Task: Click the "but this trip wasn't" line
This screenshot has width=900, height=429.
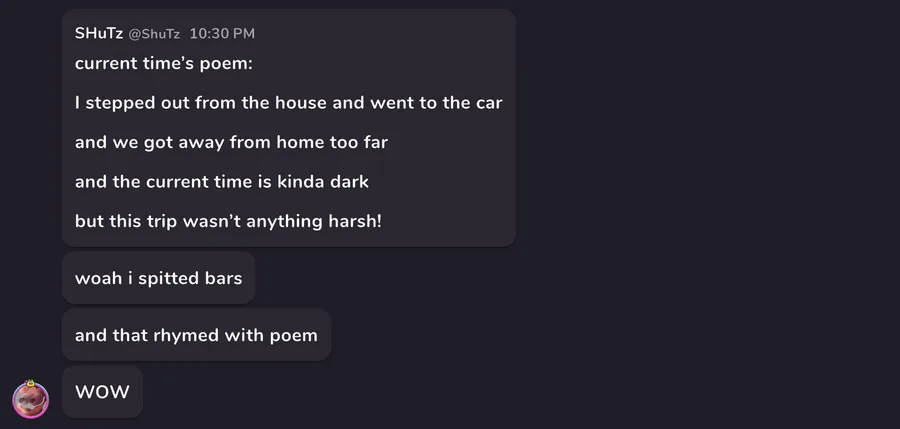Action: pos(228,221)
